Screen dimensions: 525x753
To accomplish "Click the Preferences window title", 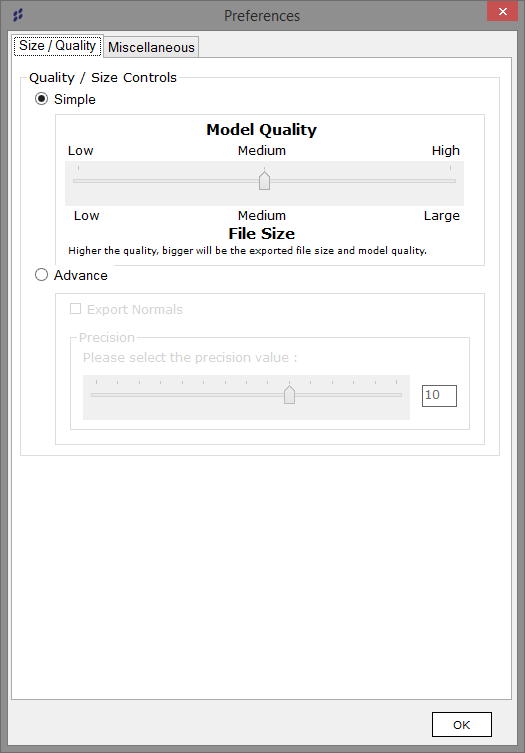I will pos(262,16).
